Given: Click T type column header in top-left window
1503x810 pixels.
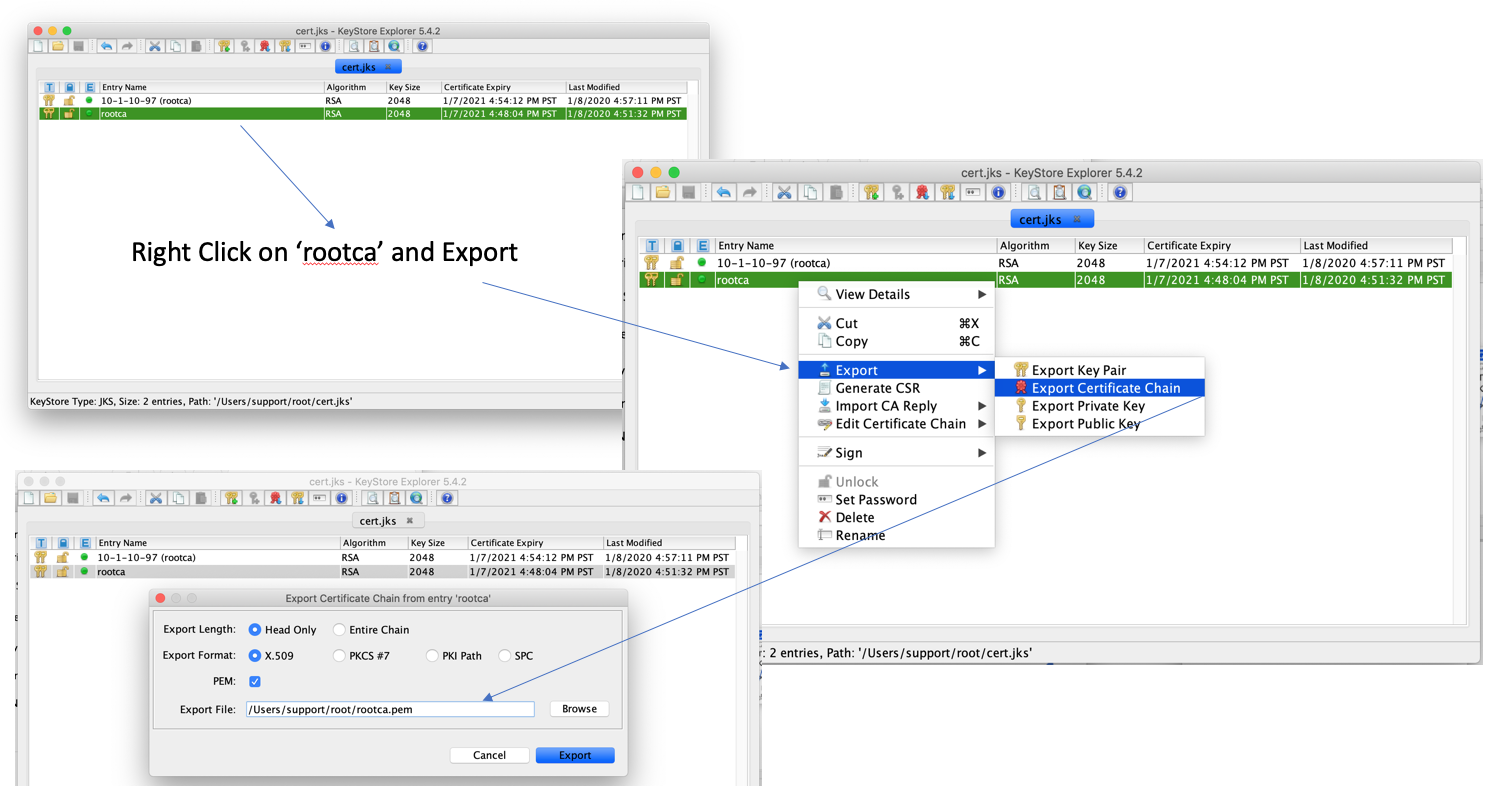Looking at the screenshot, I should pos(48,88).
